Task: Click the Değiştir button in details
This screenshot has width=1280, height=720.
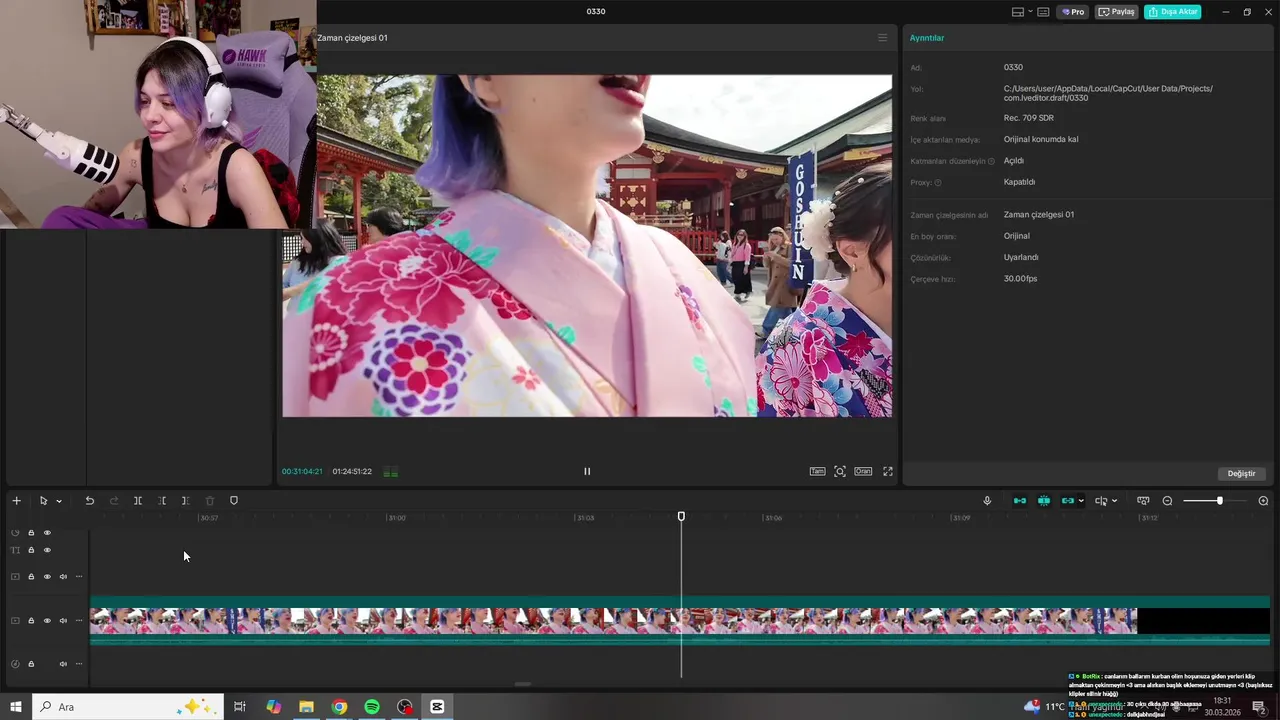Action: tap(1242, 473)
